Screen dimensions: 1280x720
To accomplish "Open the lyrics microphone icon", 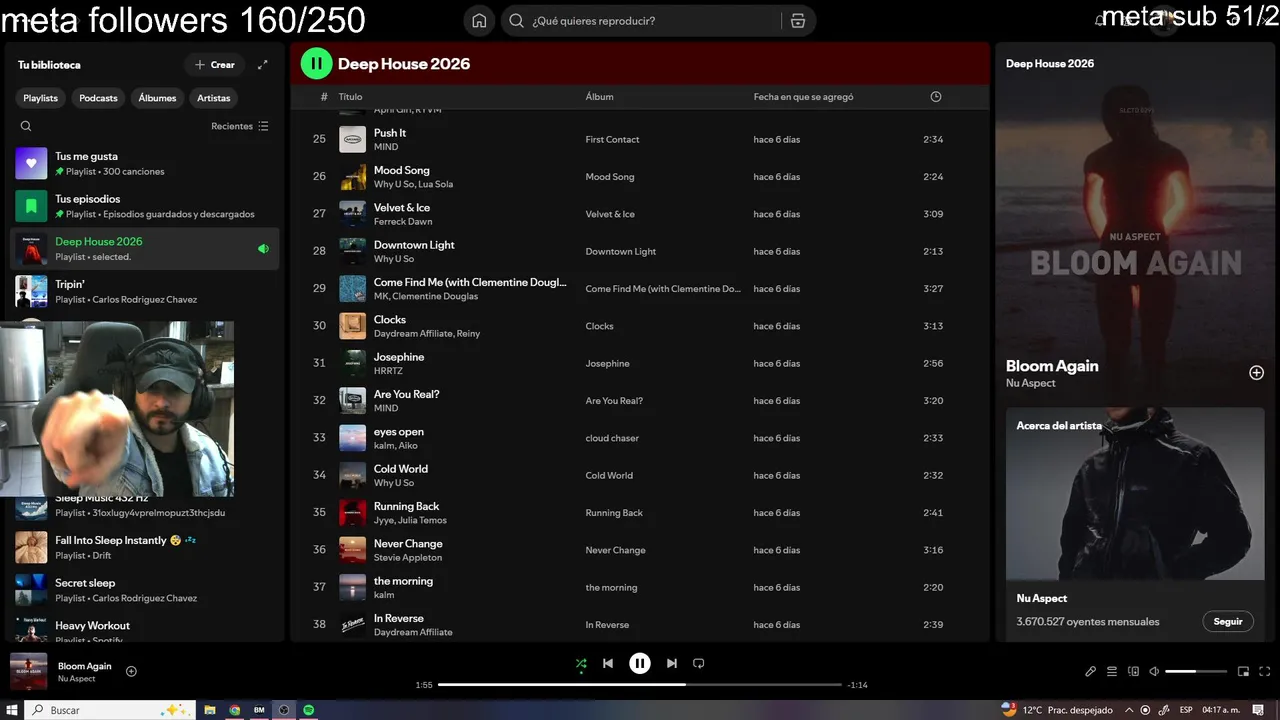I will pos(1091,672).
